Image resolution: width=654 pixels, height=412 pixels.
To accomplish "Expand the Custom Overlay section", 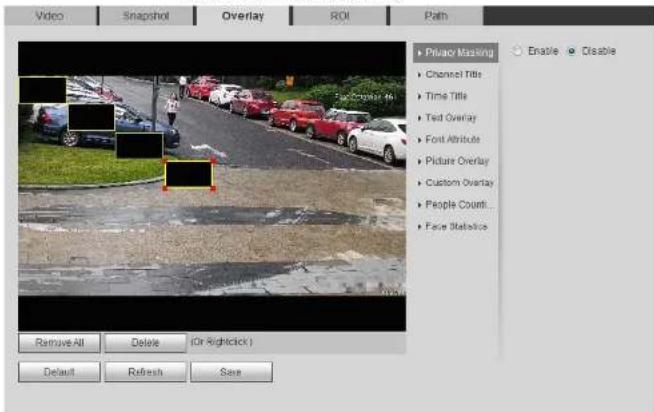I will tap(459, 183).
